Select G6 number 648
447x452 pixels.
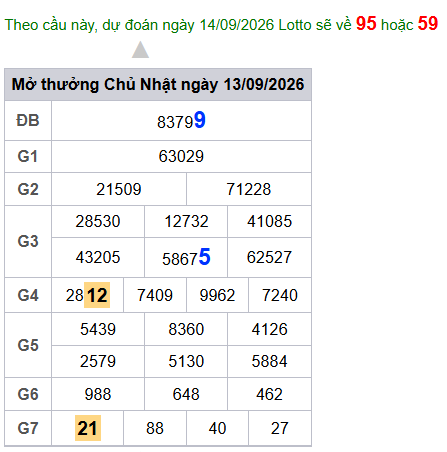tap(186, 394)
